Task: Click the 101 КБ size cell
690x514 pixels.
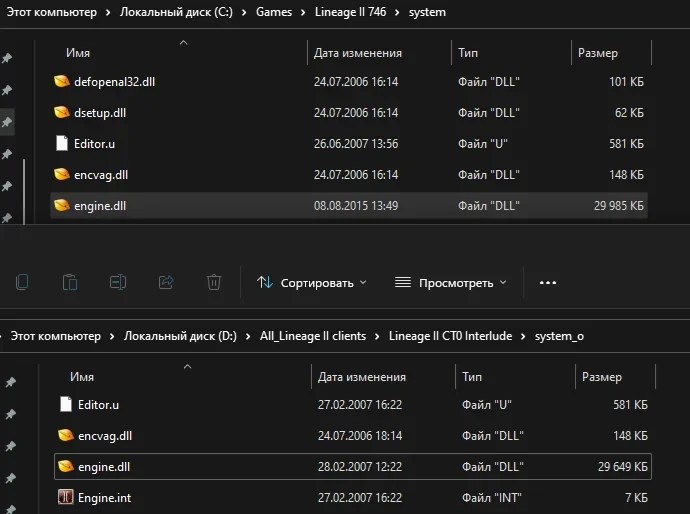Action: point(626,82)
